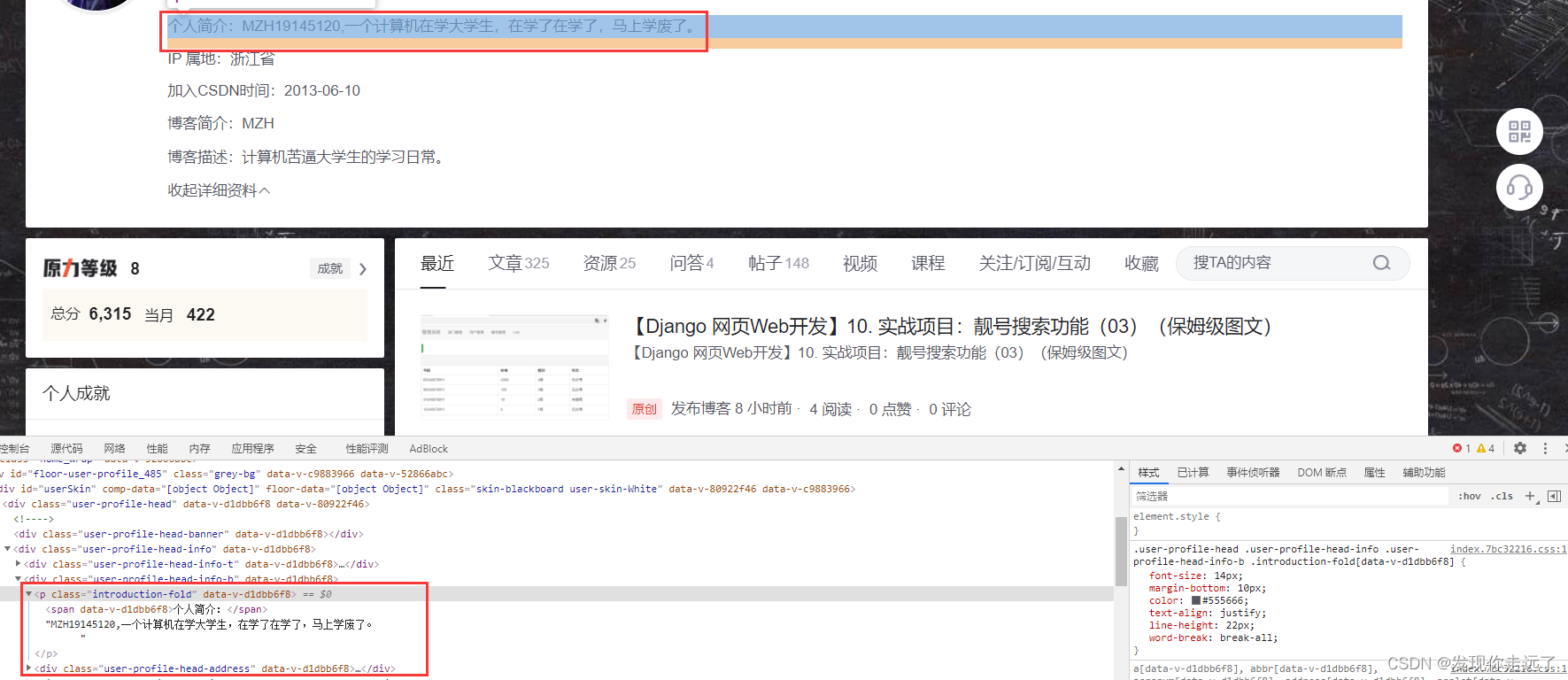Click the text-align: justify declaration
Viewport: 1568px width, 680px height.
point(1208,613)
